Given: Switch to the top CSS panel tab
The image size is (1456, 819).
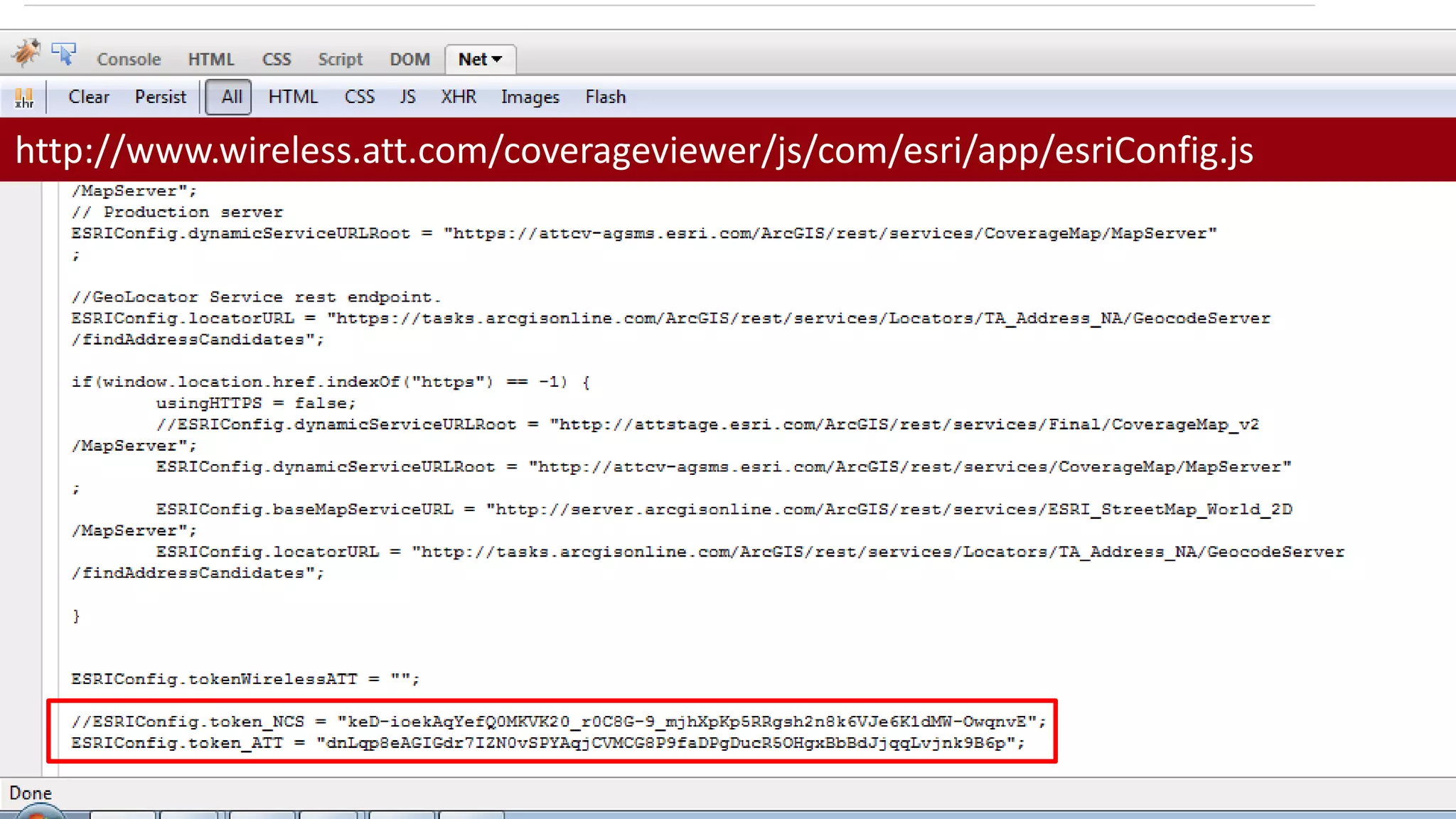Looking at the screenshot, I should (277, 59).
